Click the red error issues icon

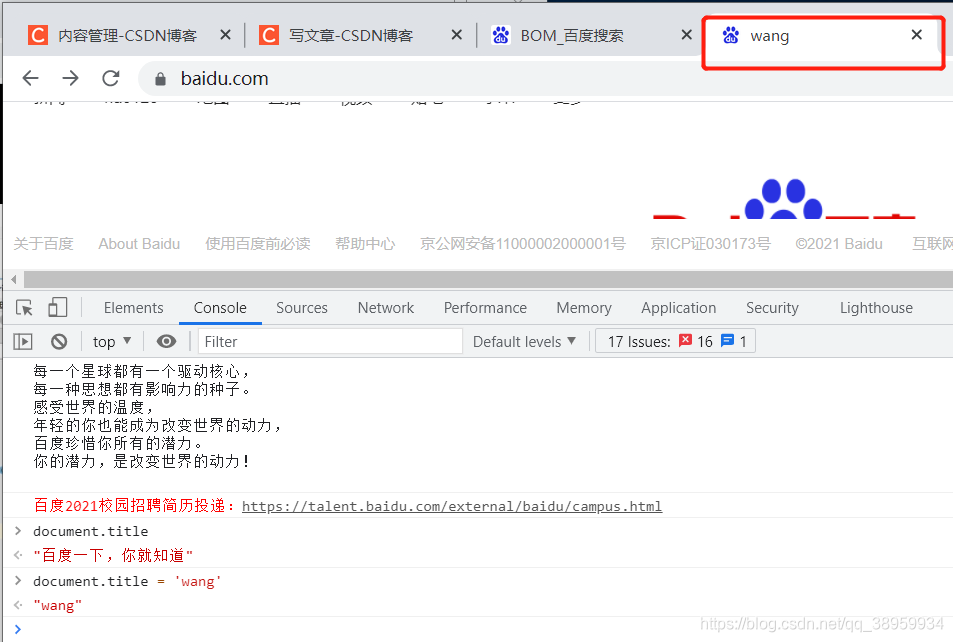pyautogui.click(x=686, y=340)
